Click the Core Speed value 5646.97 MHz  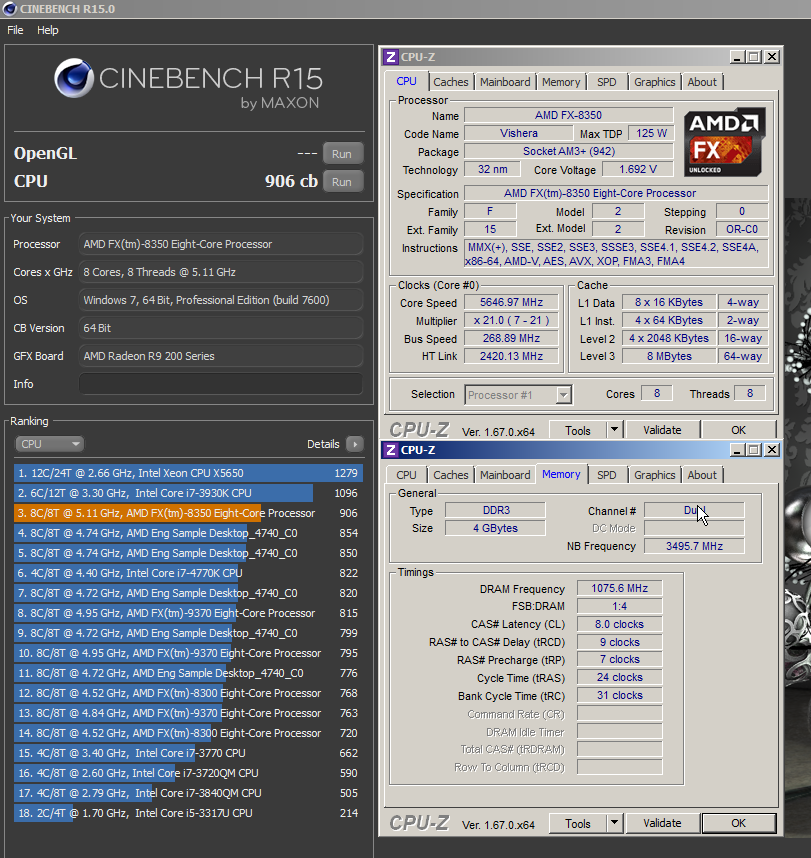coord(511,303)
